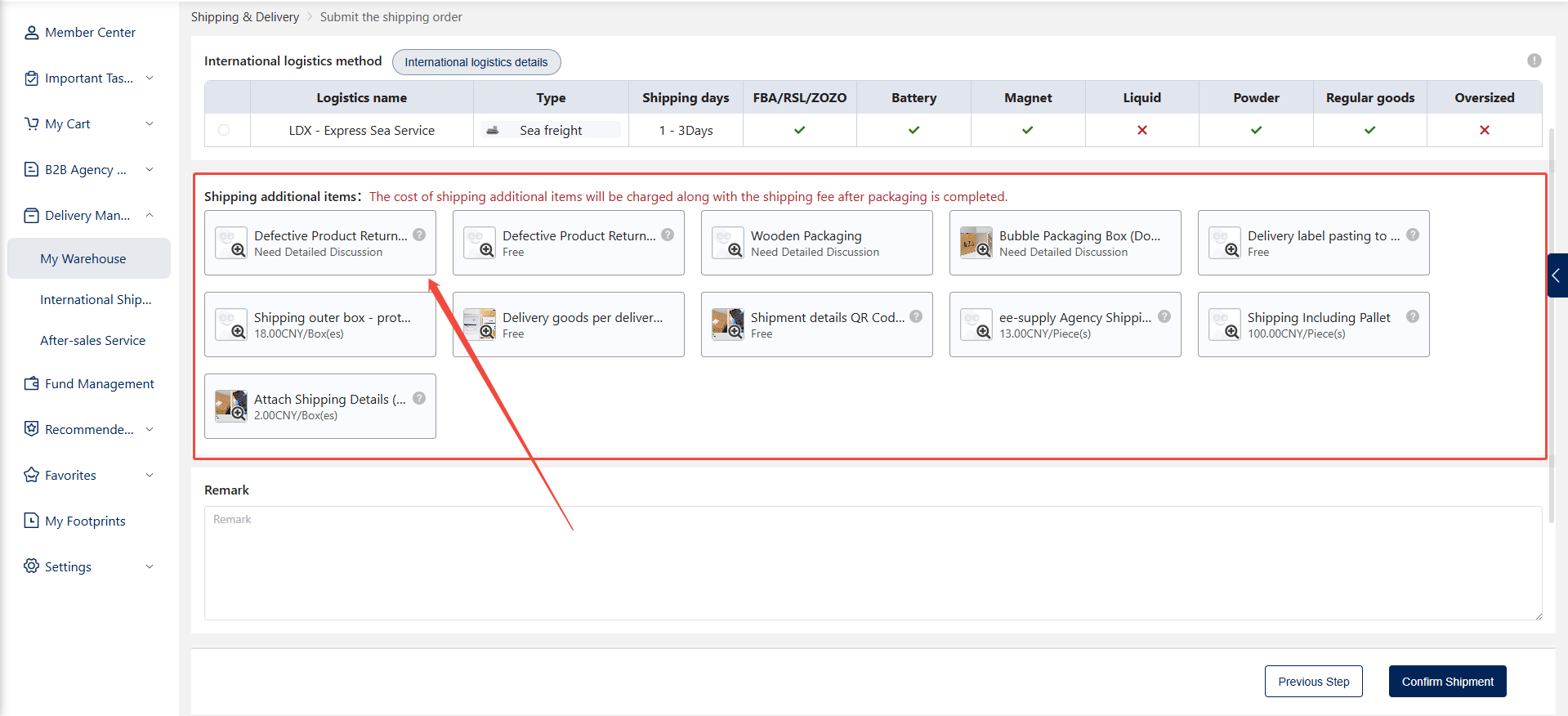Viewport: 1568px width, 716px height.
Task: Click the Confirm Shipment button
Action: click(x=1448, y=682)
